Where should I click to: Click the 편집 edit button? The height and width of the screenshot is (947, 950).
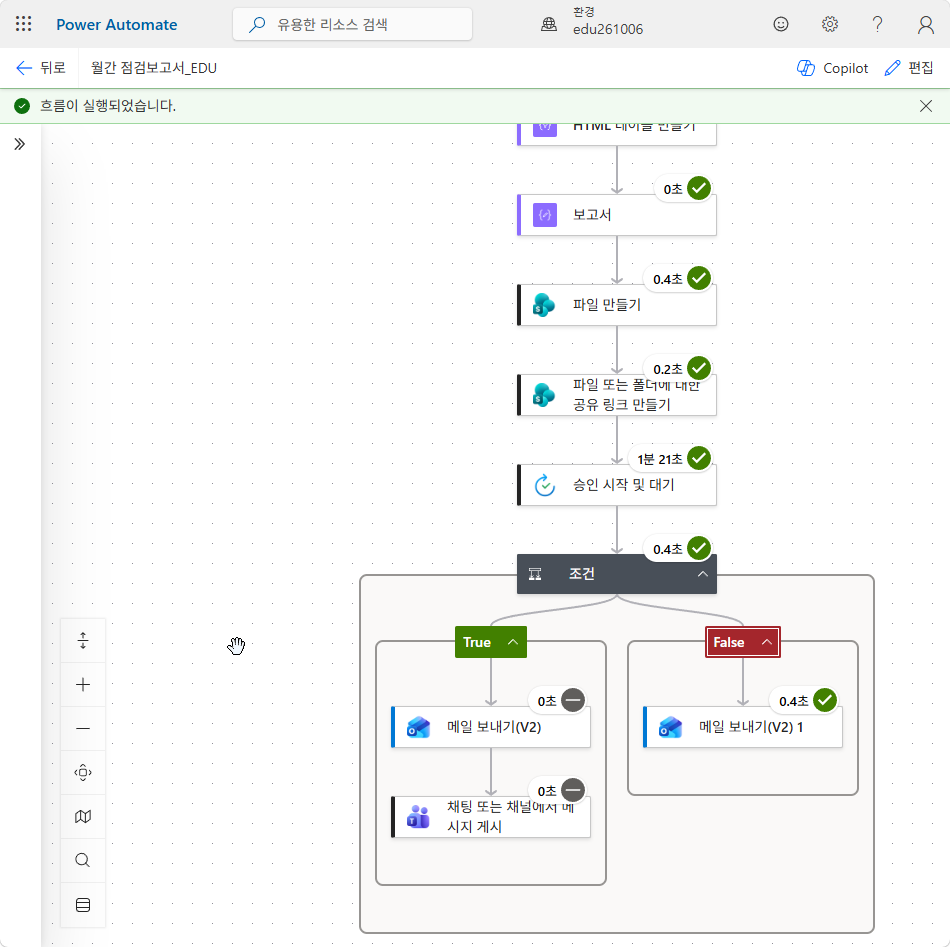(909, 68)
